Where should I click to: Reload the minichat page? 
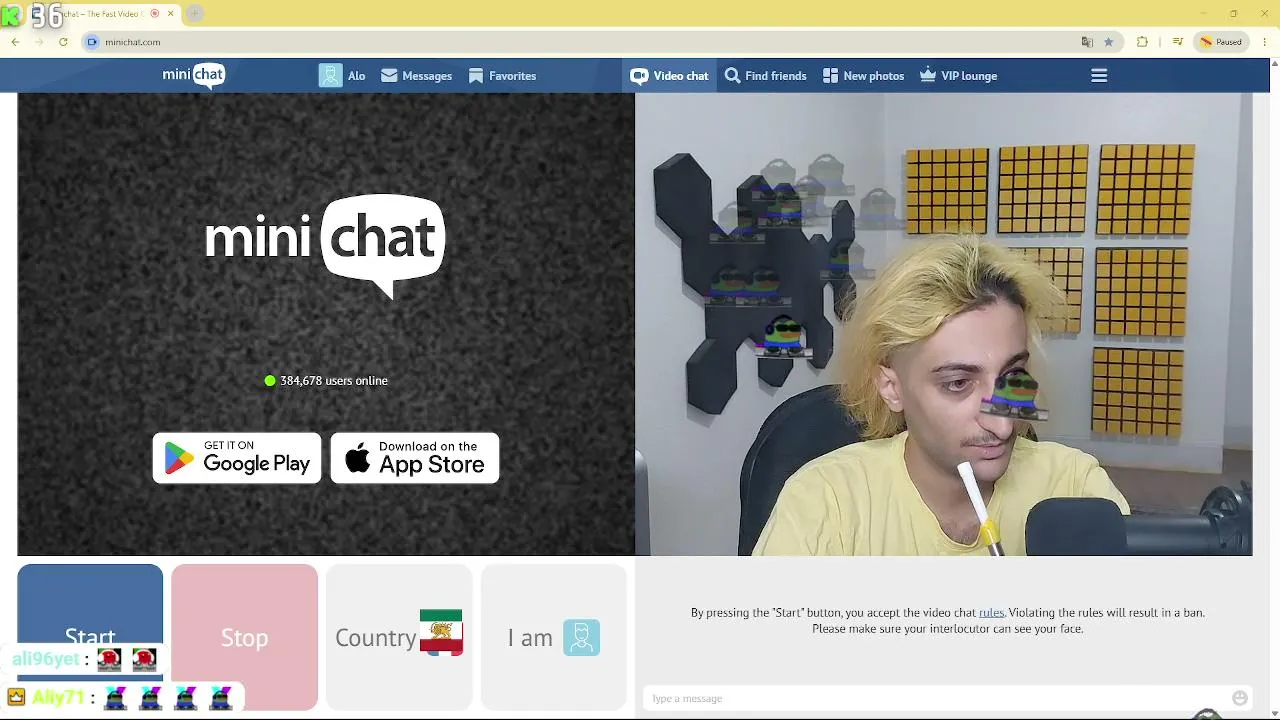[x=63, y=42]
